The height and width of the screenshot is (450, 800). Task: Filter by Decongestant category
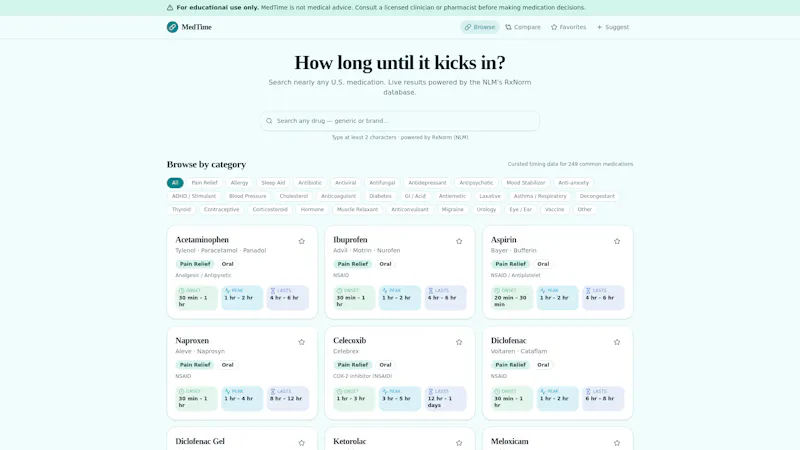(x=597, y=196)
